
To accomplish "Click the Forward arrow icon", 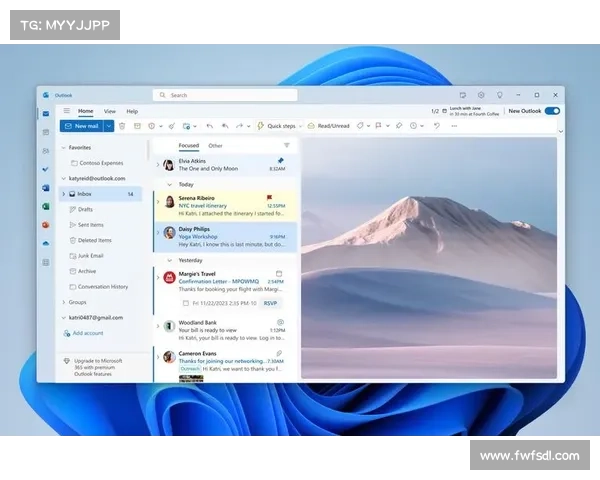I will 240,126.
